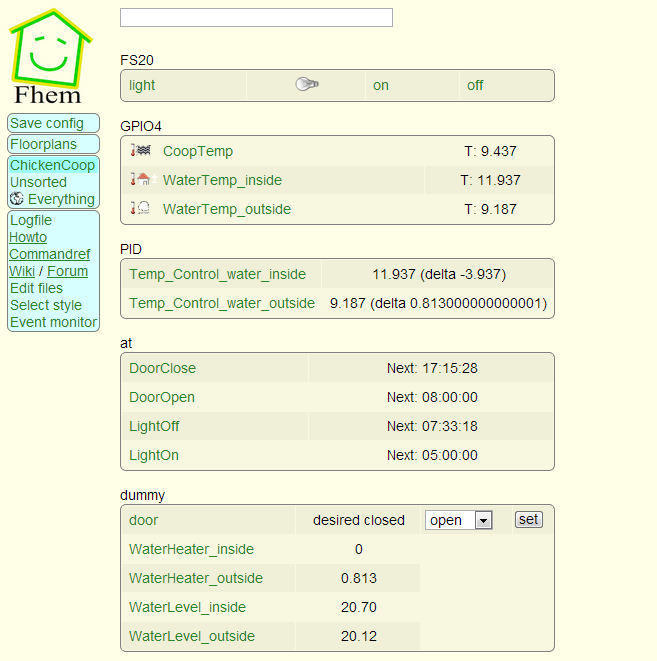Open Temp_Control_water_inside PID device
Viewport: 657px width, 661px height.
[217, 274]
